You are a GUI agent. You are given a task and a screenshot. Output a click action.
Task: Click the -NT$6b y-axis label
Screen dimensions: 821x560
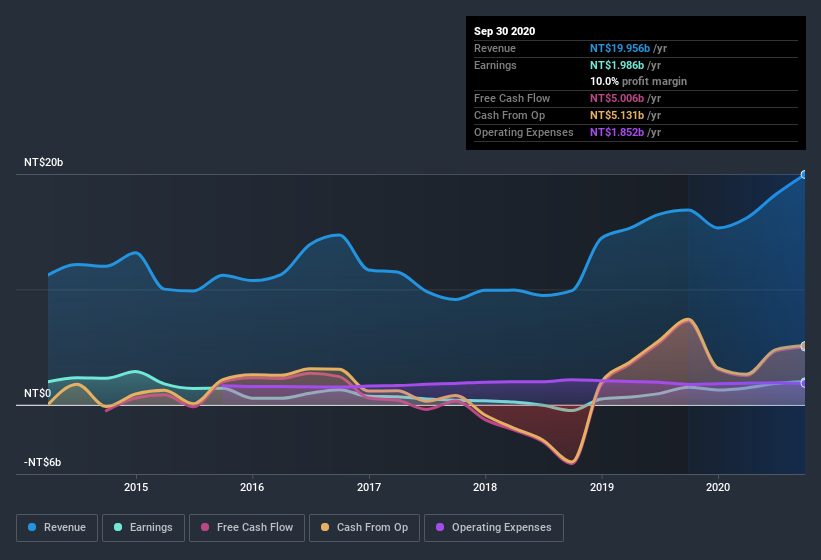[42, 462]
